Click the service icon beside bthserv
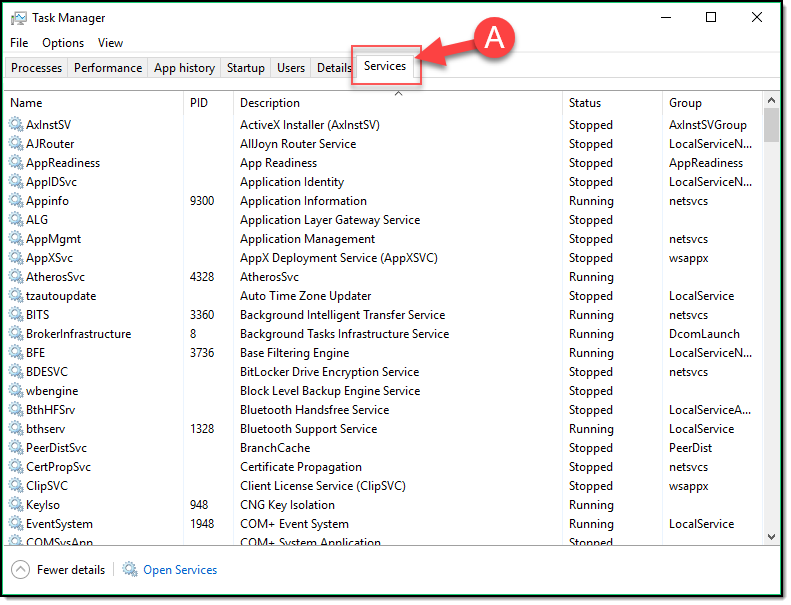 (16, 429)
